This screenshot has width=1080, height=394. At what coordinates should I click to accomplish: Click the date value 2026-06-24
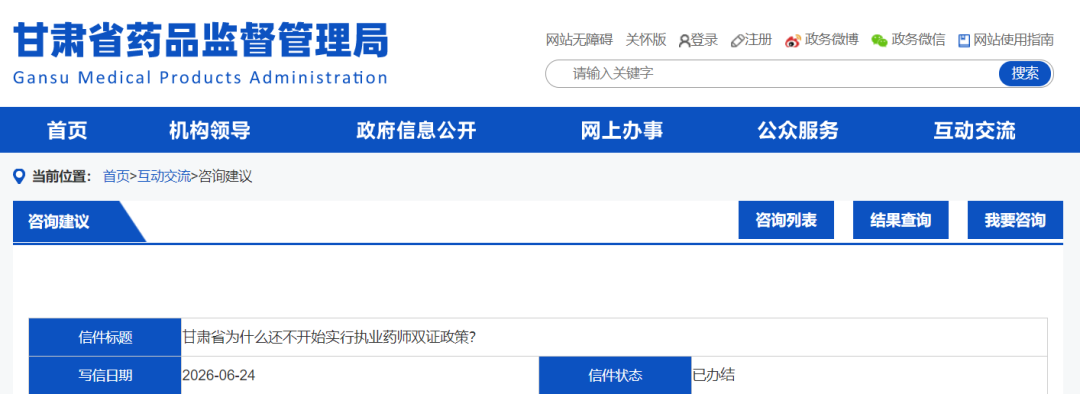219,375
